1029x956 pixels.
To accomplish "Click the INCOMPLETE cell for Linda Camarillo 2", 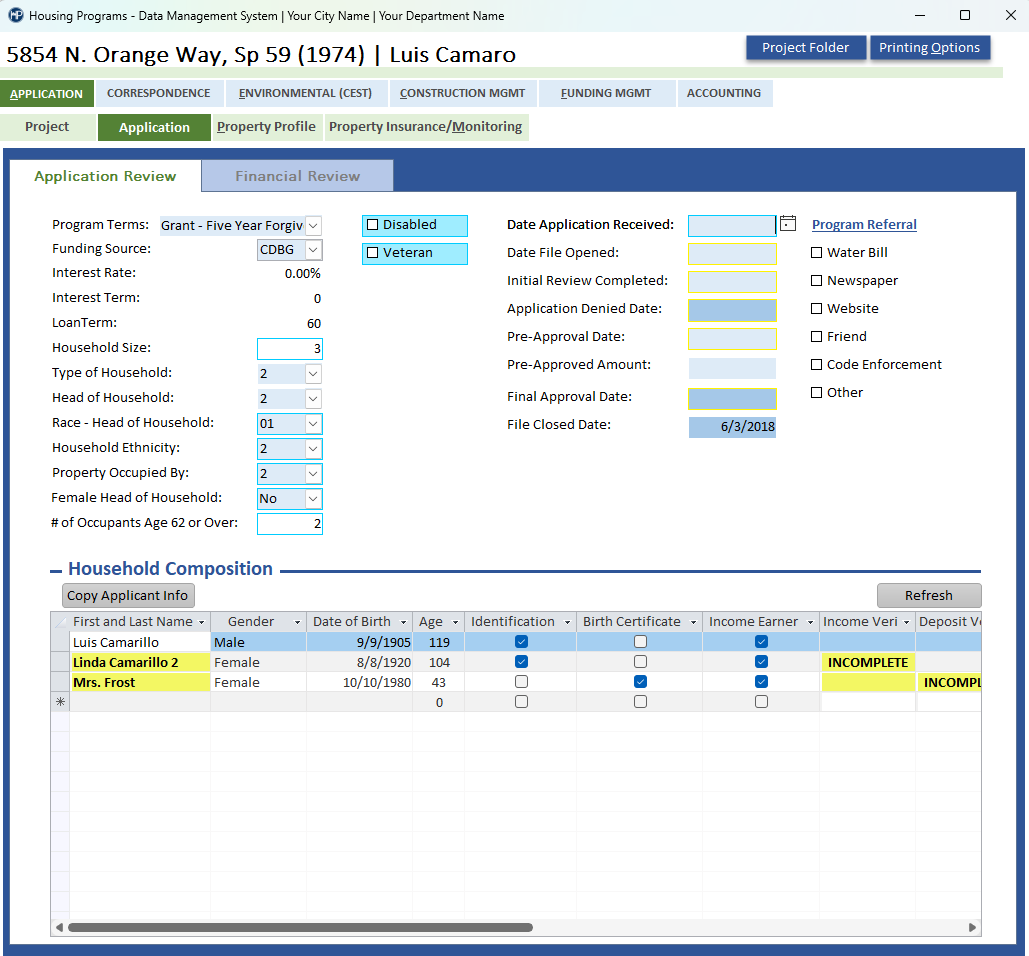I will click(x=868, y=662).
